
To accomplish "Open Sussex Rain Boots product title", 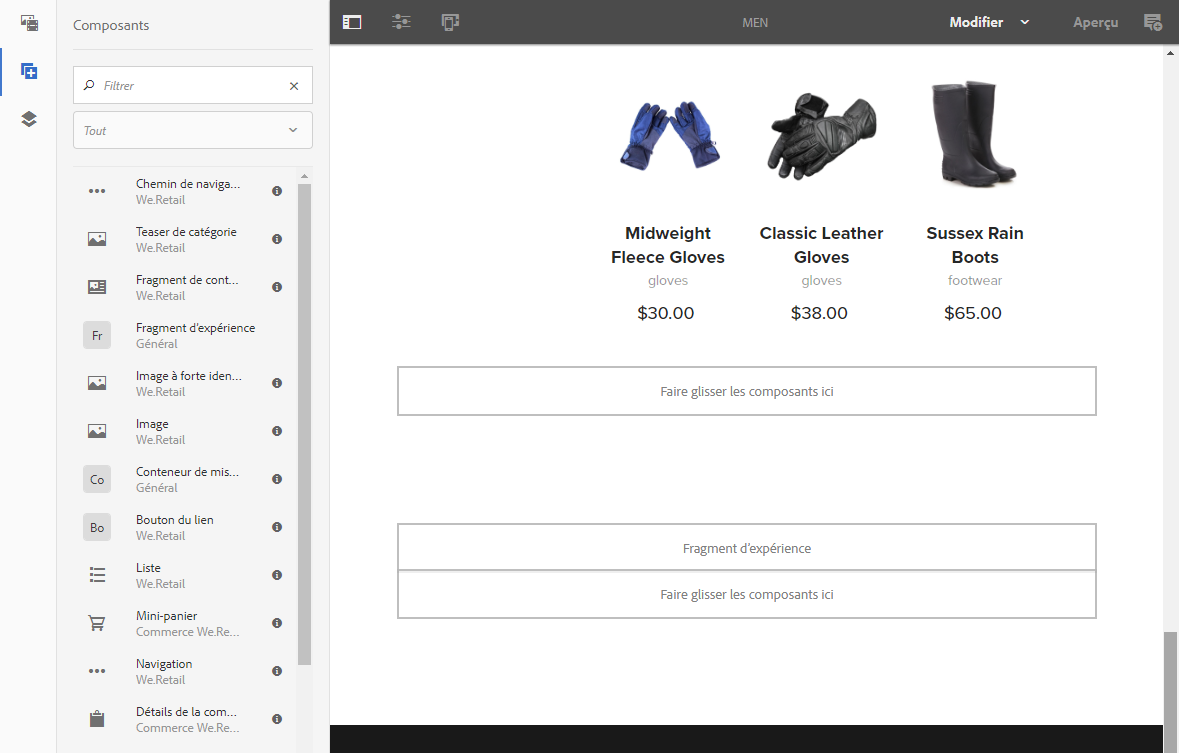I will (974, 245).
